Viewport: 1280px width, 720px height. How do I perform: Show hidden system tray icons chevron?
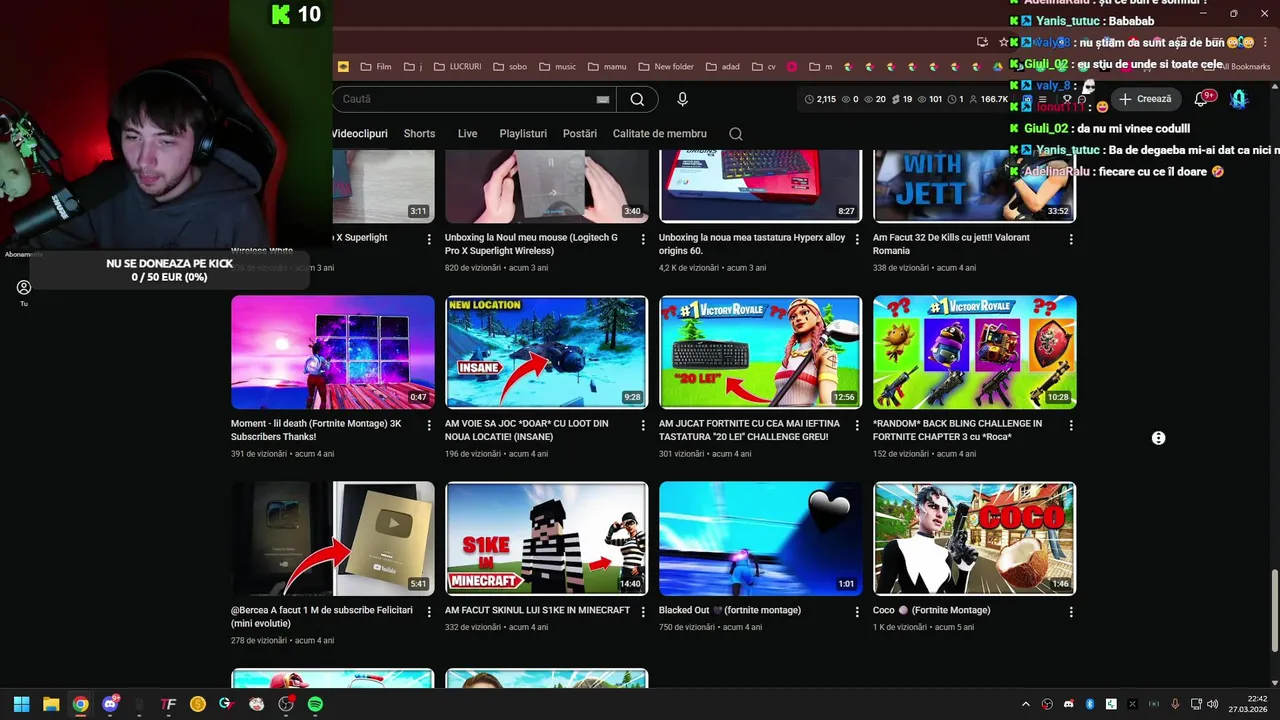click(x=1027, y=704)
